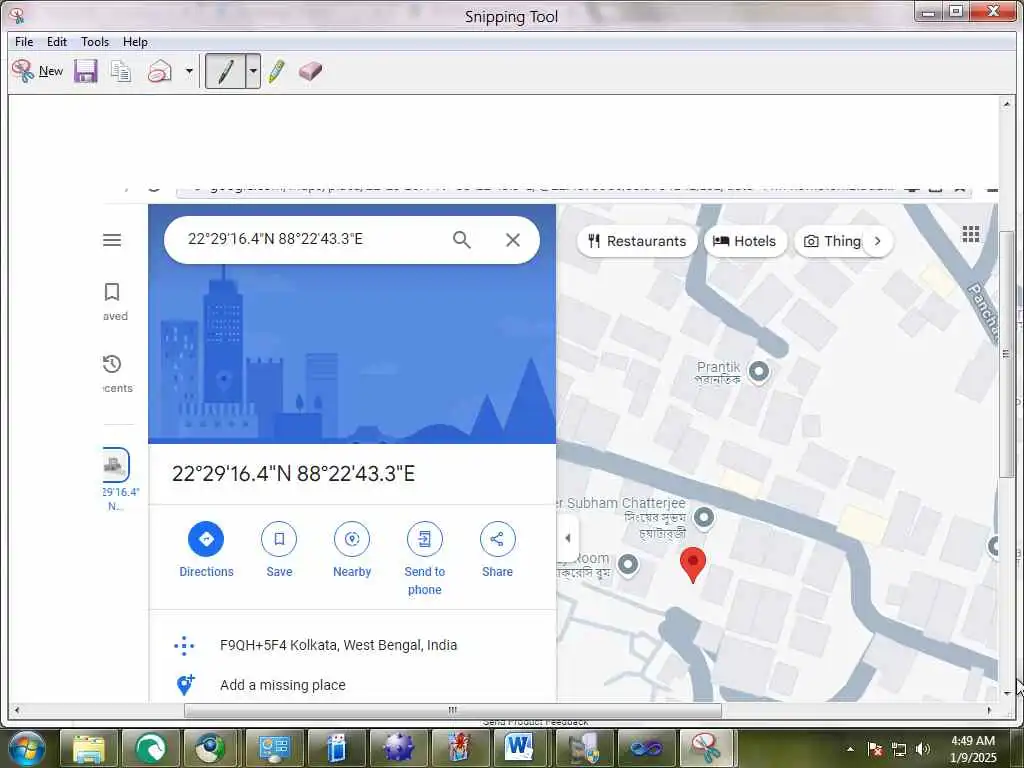Click the Prantik place marker

[759, 372]
